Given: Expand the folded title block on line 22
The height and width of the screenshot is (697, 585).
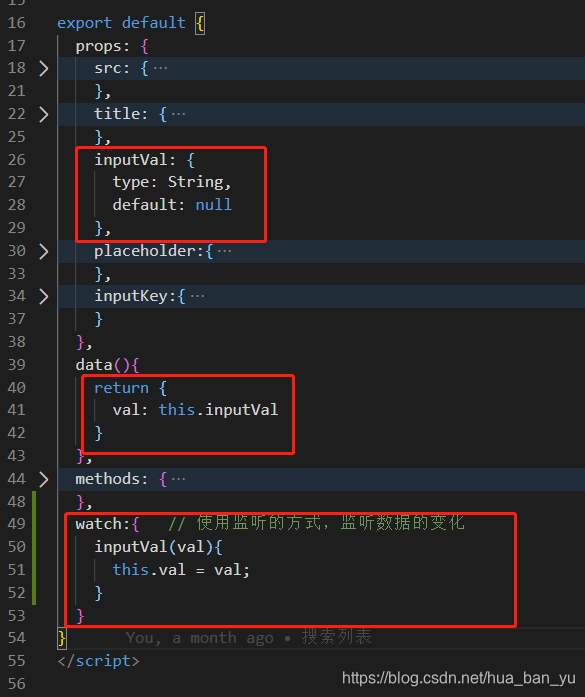Looking at the screenshot, I should point(44,114).
